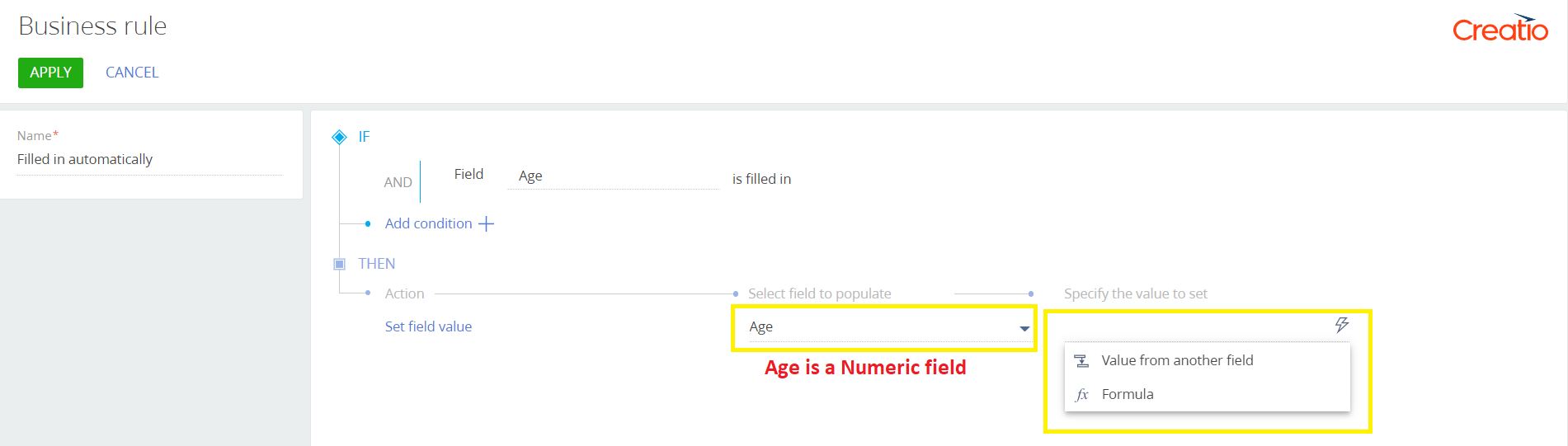1568x446 pixels.
Task: Cancel the business rule editing
Action: point(132,73)
